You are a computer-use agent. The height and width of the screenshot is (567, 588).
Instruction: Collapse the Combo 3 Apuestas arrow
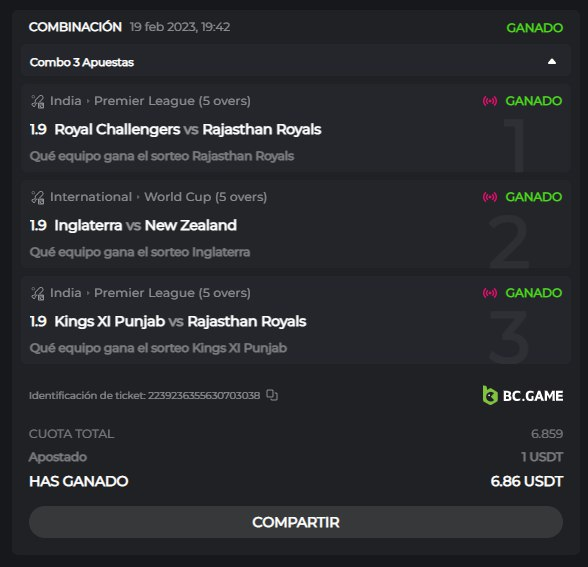552,62
